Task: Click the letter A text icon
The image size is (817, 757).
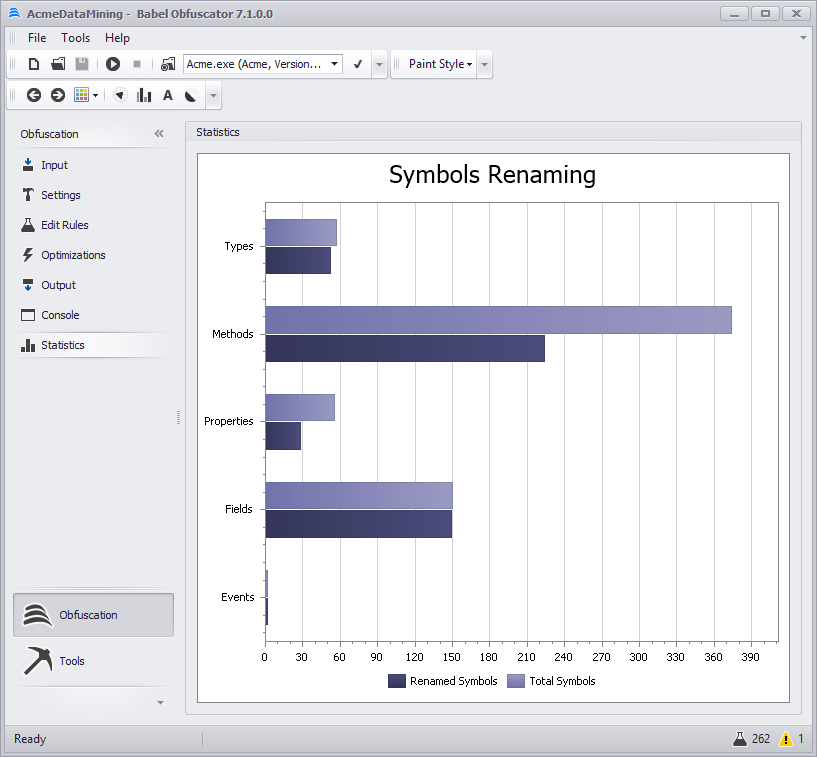Action: [x=168, y=95]
